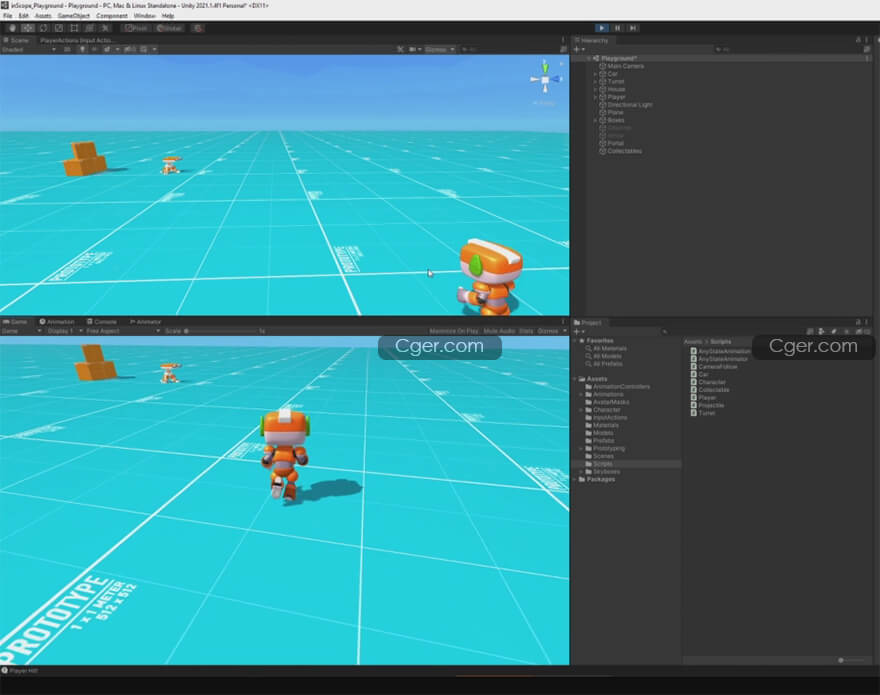
Task: Select the Move tool in the toolbar
Action: (27, 28)
